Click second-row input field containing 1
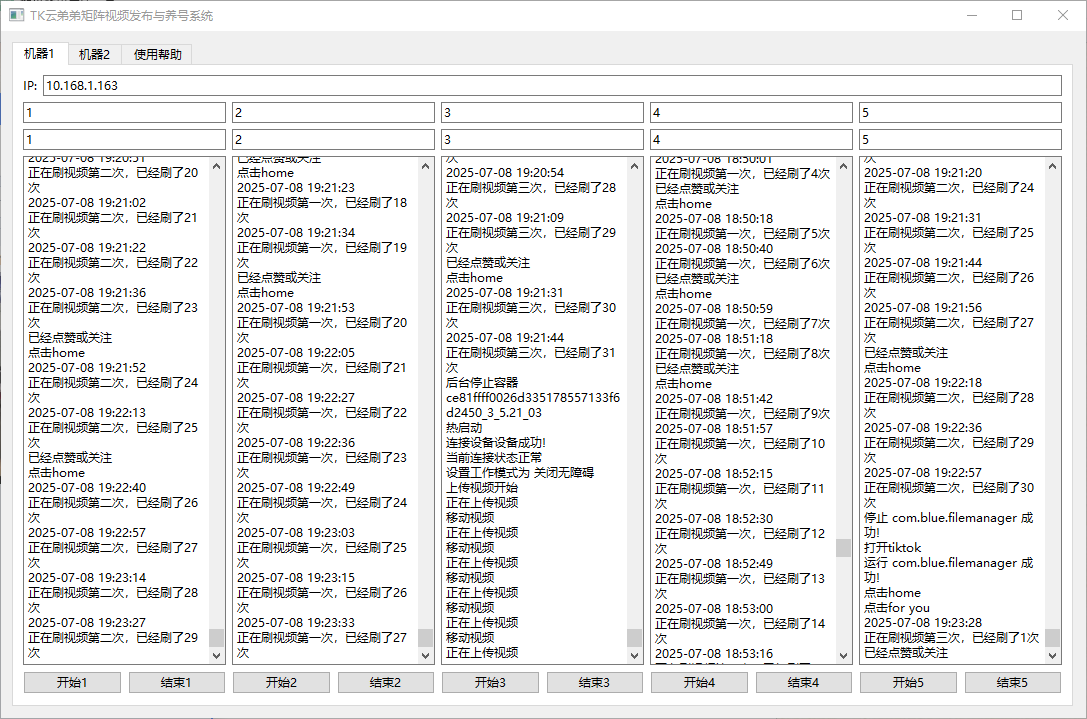1087x719 pixels. tap(124, 139)
